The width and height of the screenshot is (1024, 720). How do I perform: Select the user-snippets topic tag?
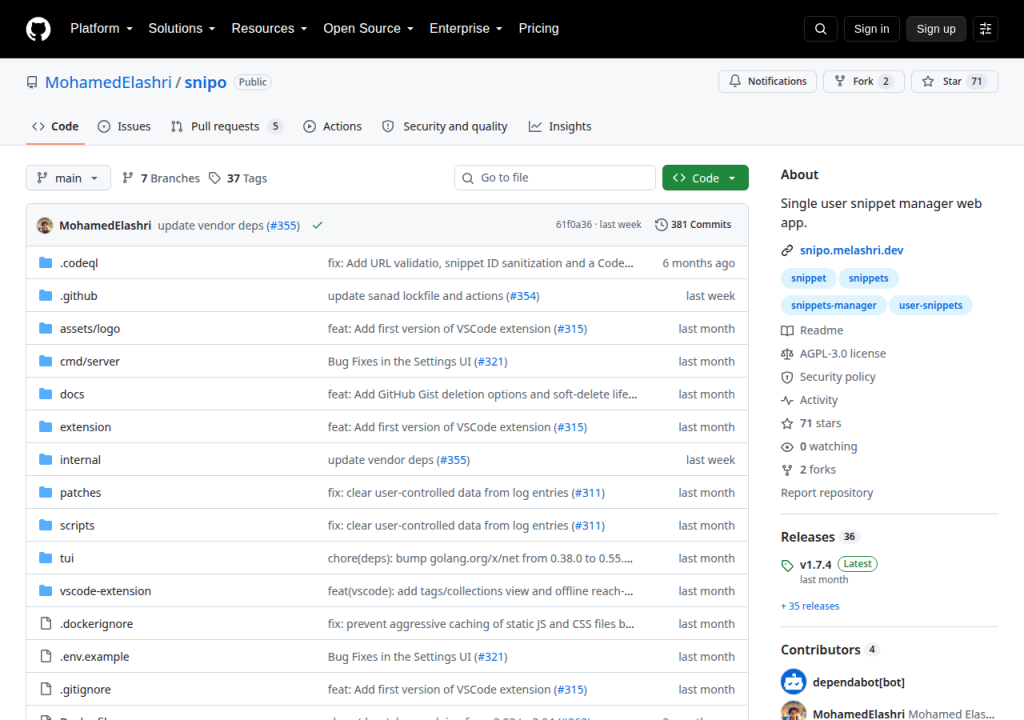[x=931, y=305]
